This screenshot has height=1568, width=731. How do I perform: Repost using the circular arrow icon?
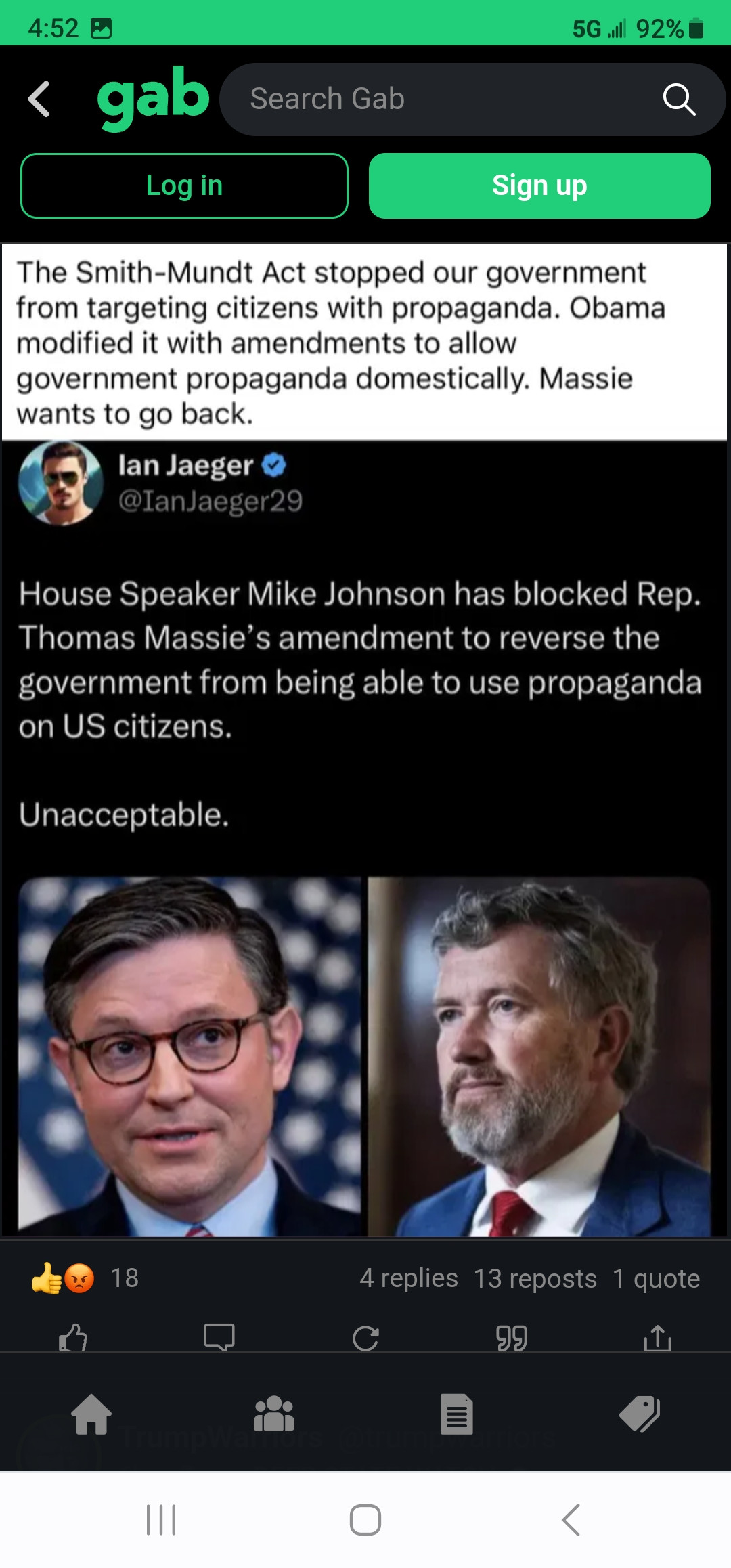[x=365, y=1338]
